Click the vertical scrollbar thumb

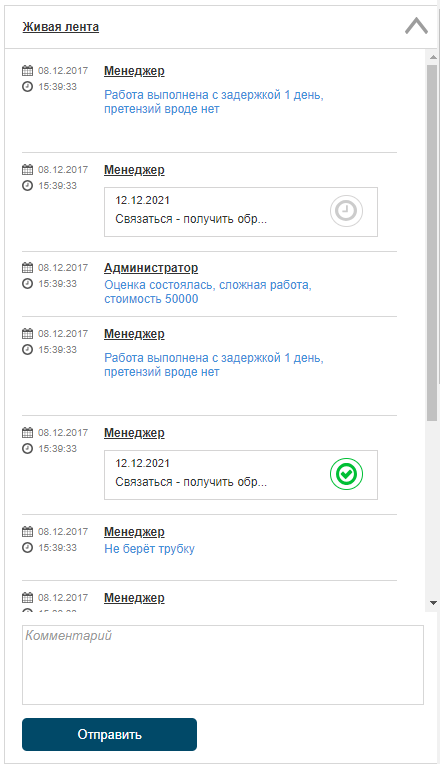(x=432, y=242)
